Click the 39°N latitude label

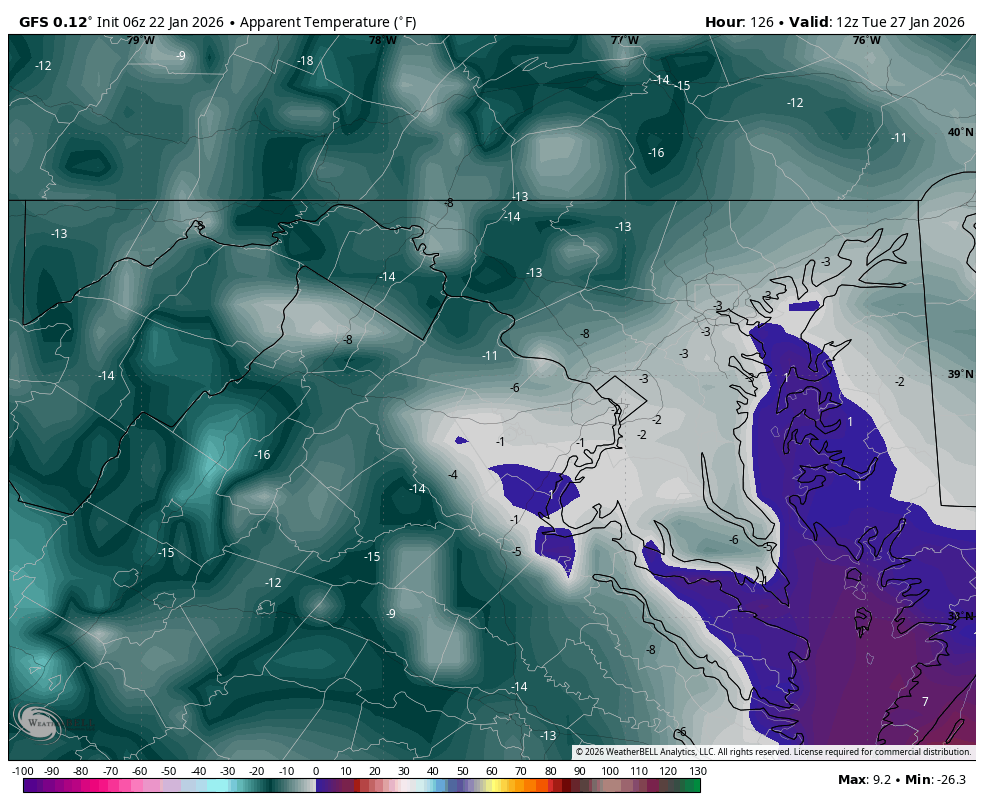click(x=960, y=375)
